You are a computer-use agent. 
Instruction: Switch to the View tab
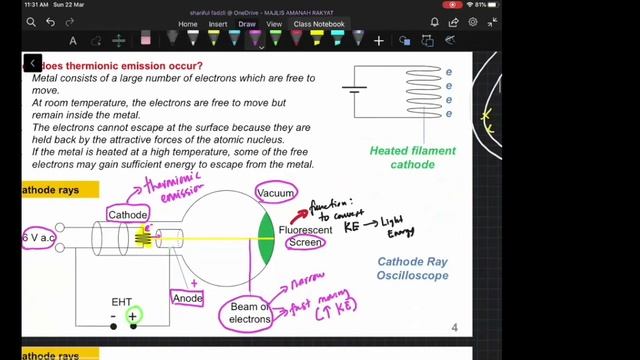[x=274, y=24]
